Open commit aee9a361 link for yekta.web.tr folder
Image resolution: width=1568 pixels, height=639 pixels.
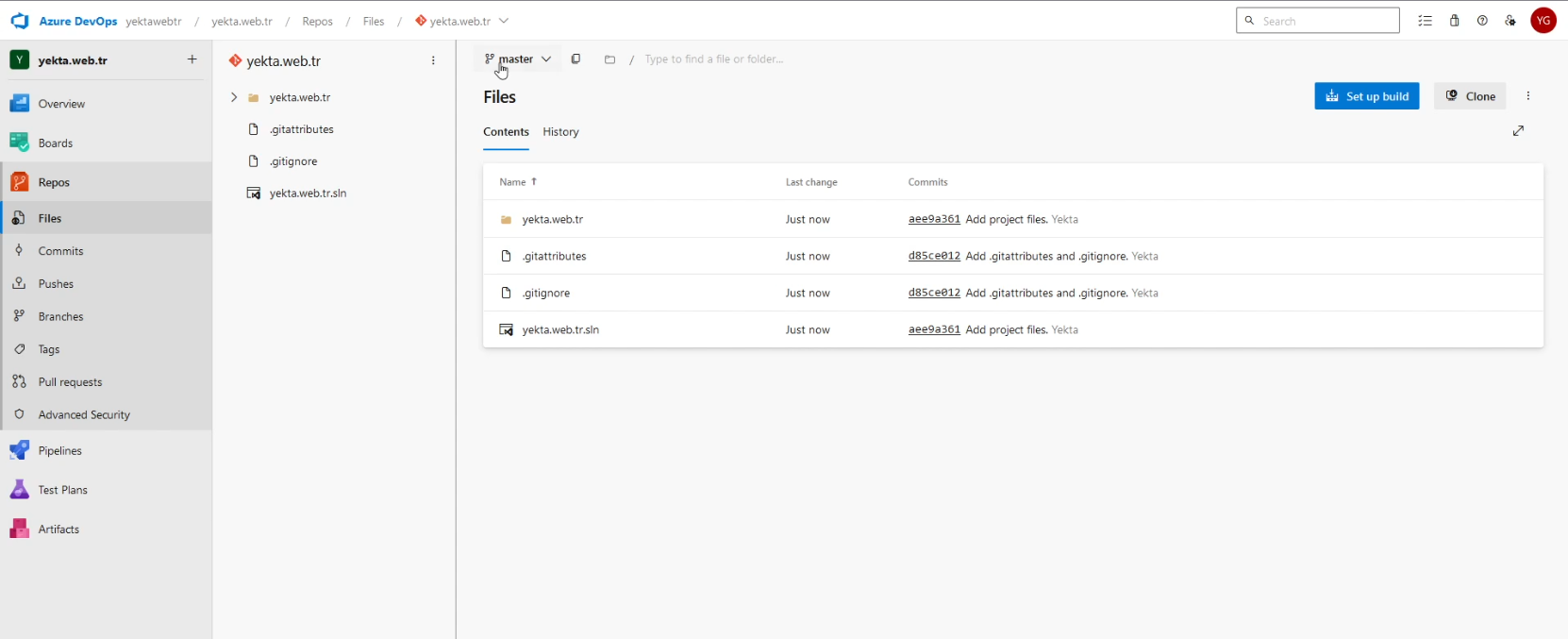pos(933,219)
